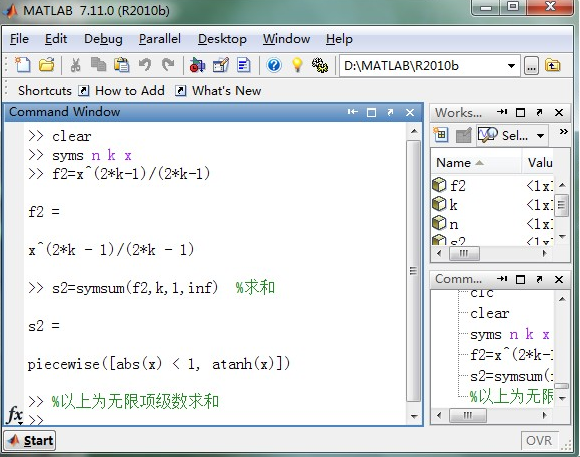The image size is (580, 457).
Task: Click Workspace horizontal scrollbar thumb
Action: click(x=464, y=253)
